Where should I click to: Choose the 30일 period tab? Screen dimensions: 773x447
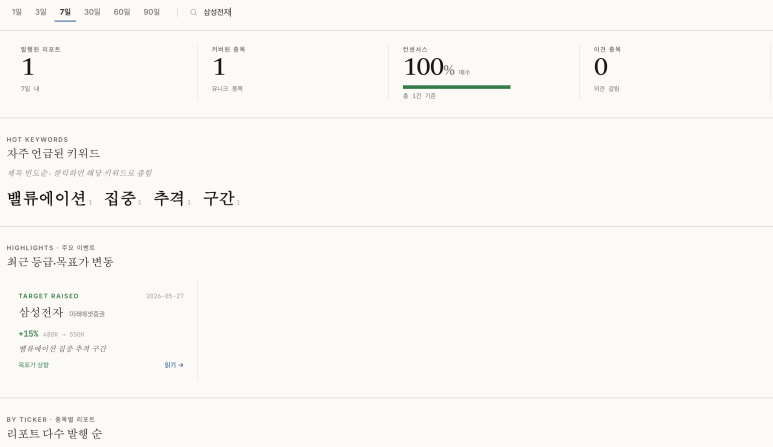[x=92, y=12]
